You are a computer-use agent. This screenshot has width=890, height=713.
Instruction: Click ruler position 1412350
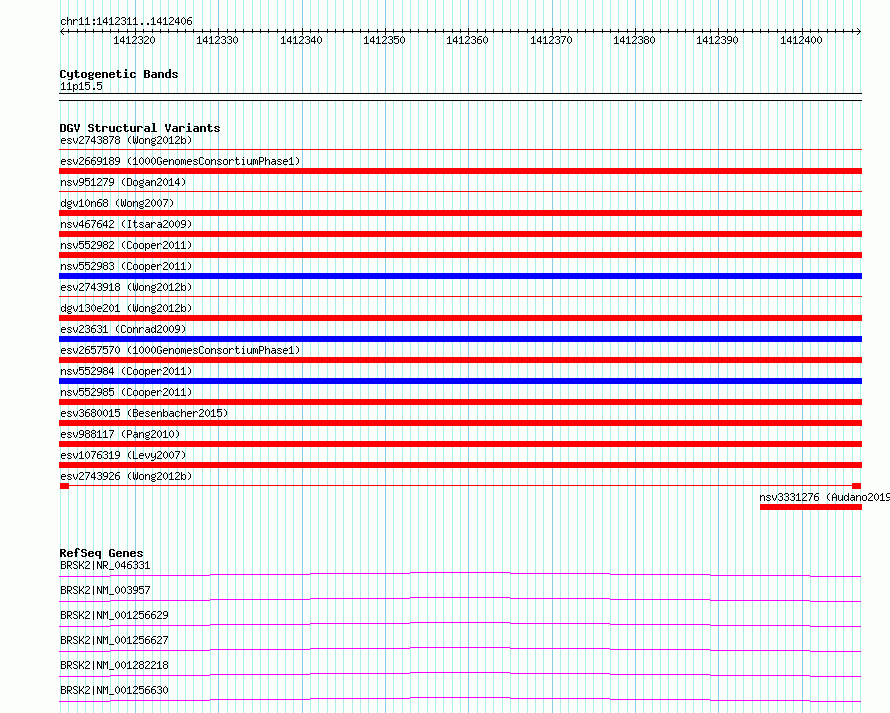pyautogui.click(x=384, y=40)
